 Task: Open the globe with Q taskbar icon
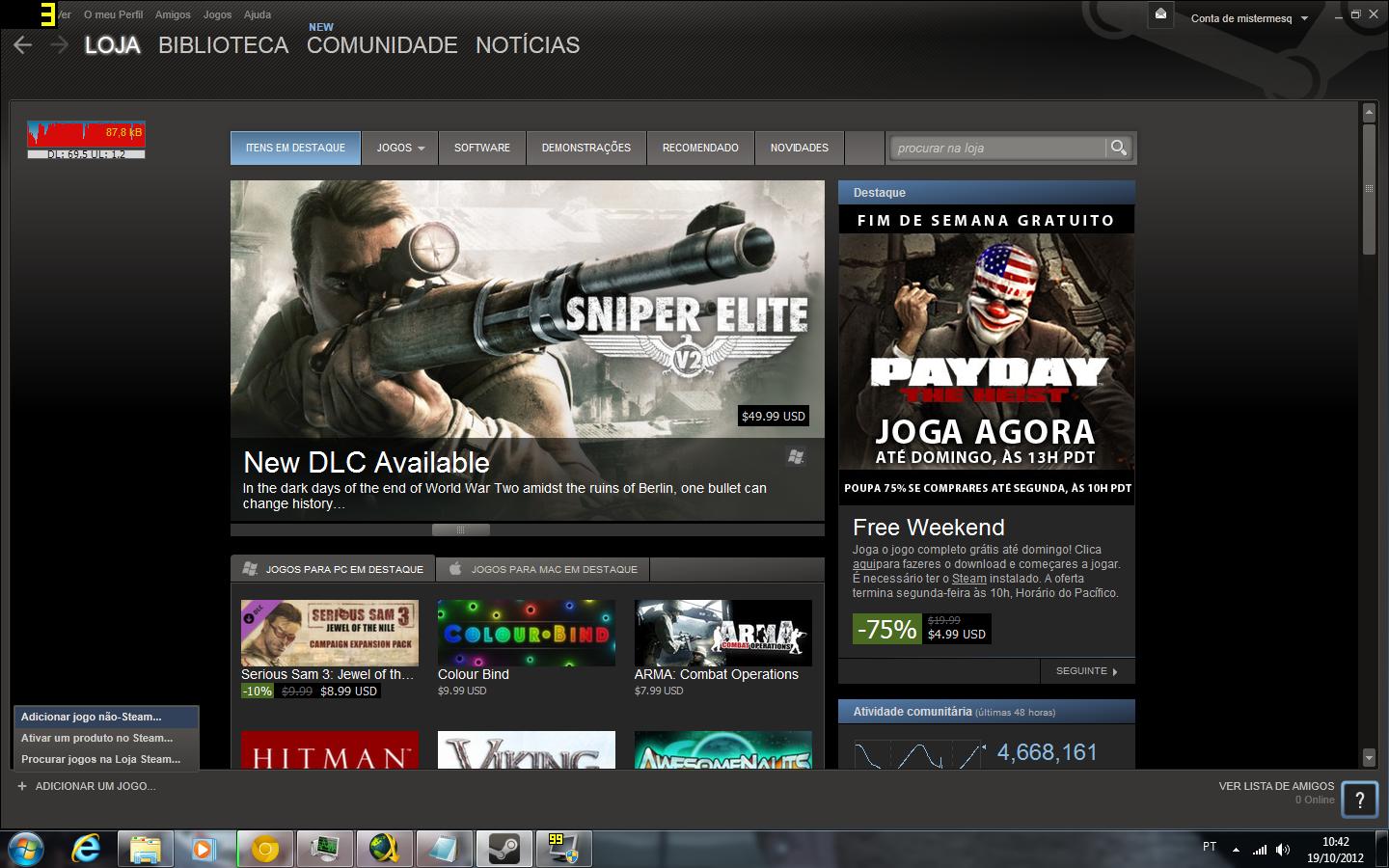tap(384, 849)
